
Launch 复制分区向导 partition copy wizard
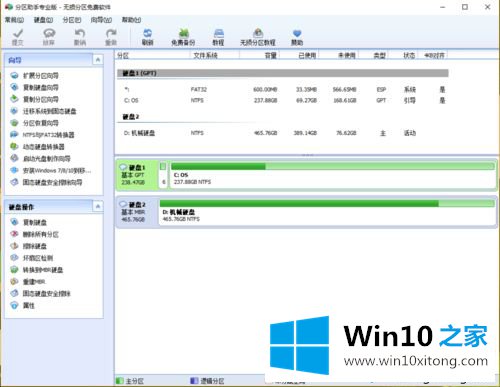click(x=34, y=99)
